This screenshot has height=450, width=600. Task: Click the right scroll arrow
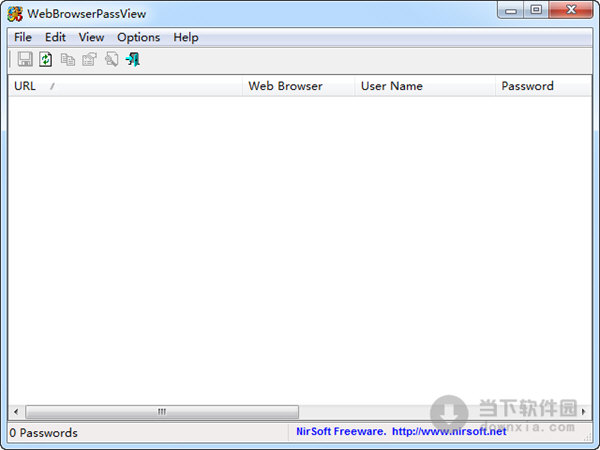tap(584, 412)
